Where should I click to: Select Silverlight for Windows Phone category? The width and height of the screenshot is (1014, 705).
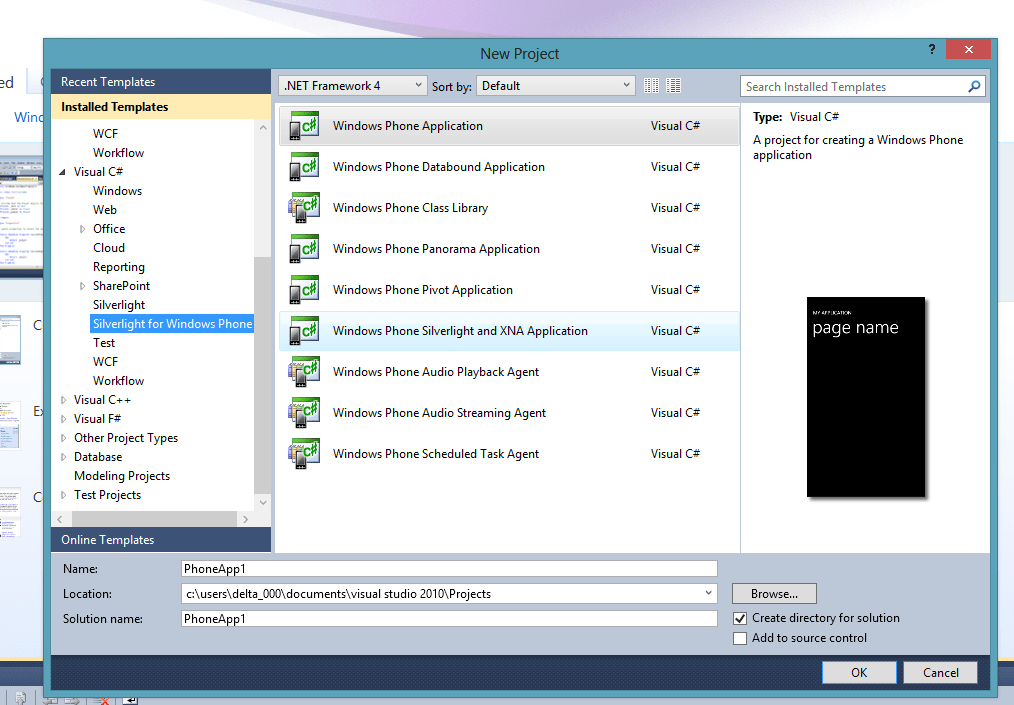tap(172, 324)
